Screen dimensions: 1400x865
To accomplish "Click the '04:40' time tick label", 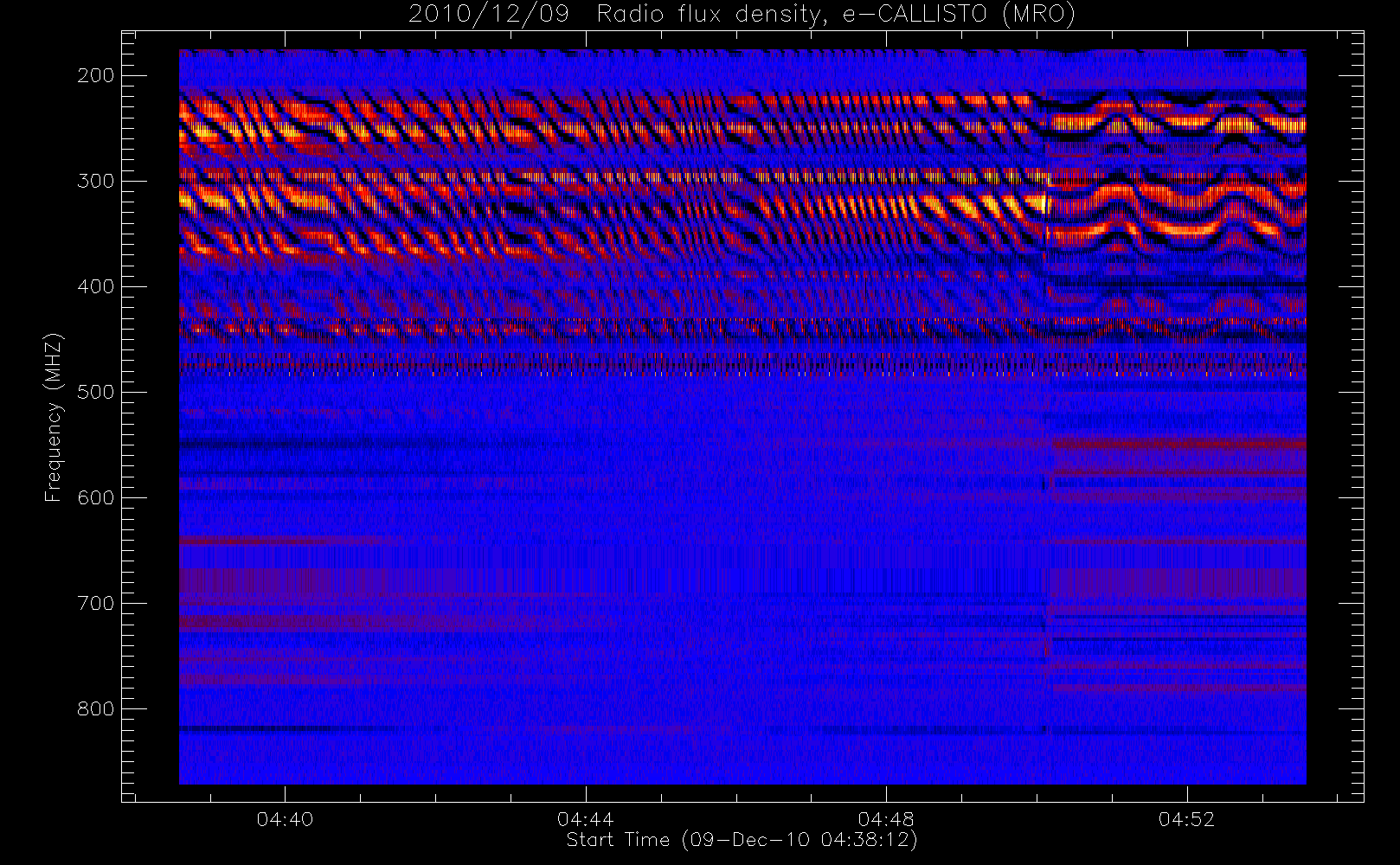I will 285,819.
